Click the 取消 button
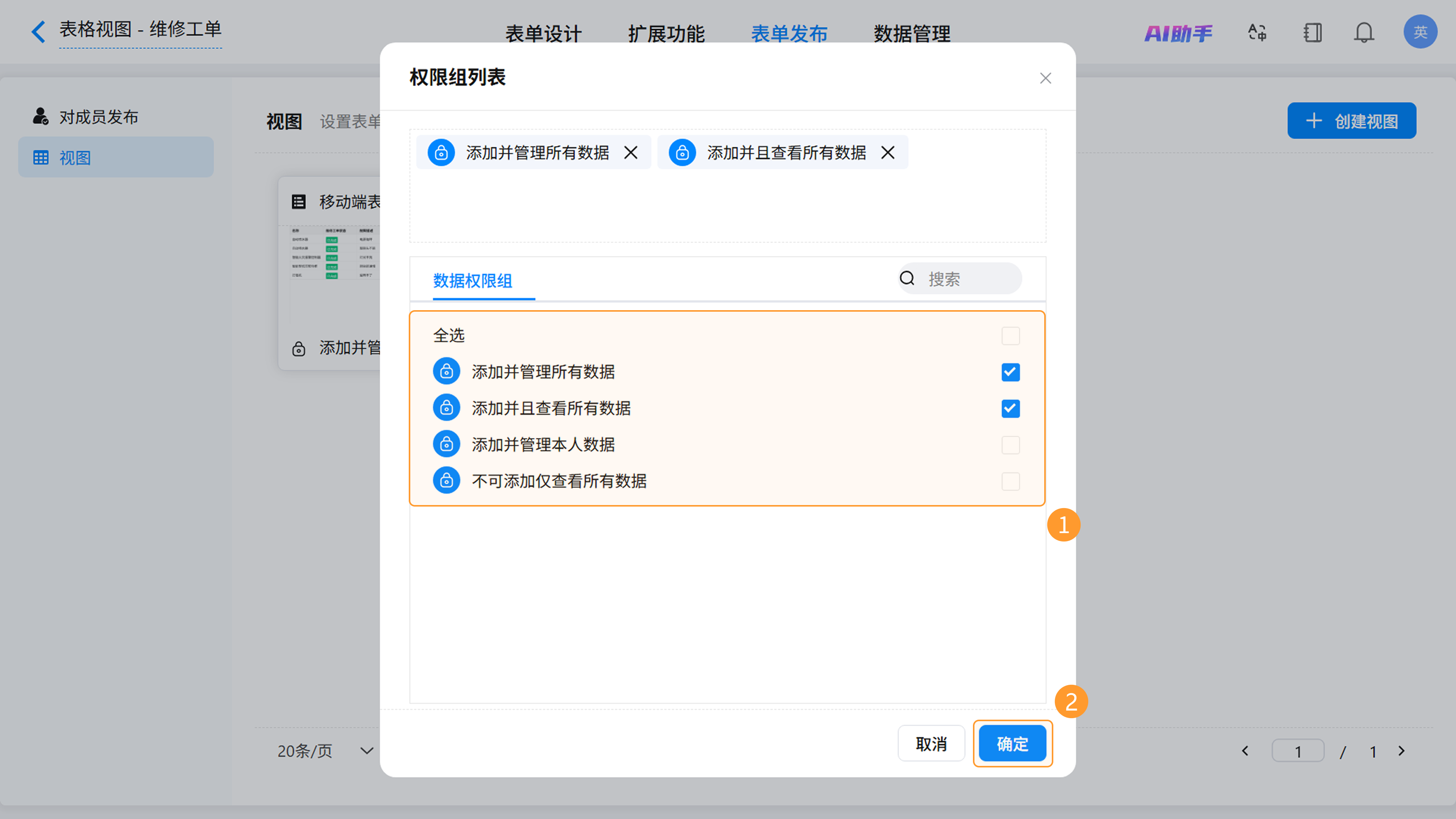The height and width of the screenshot is (819, 1456). tap(931, 743)
